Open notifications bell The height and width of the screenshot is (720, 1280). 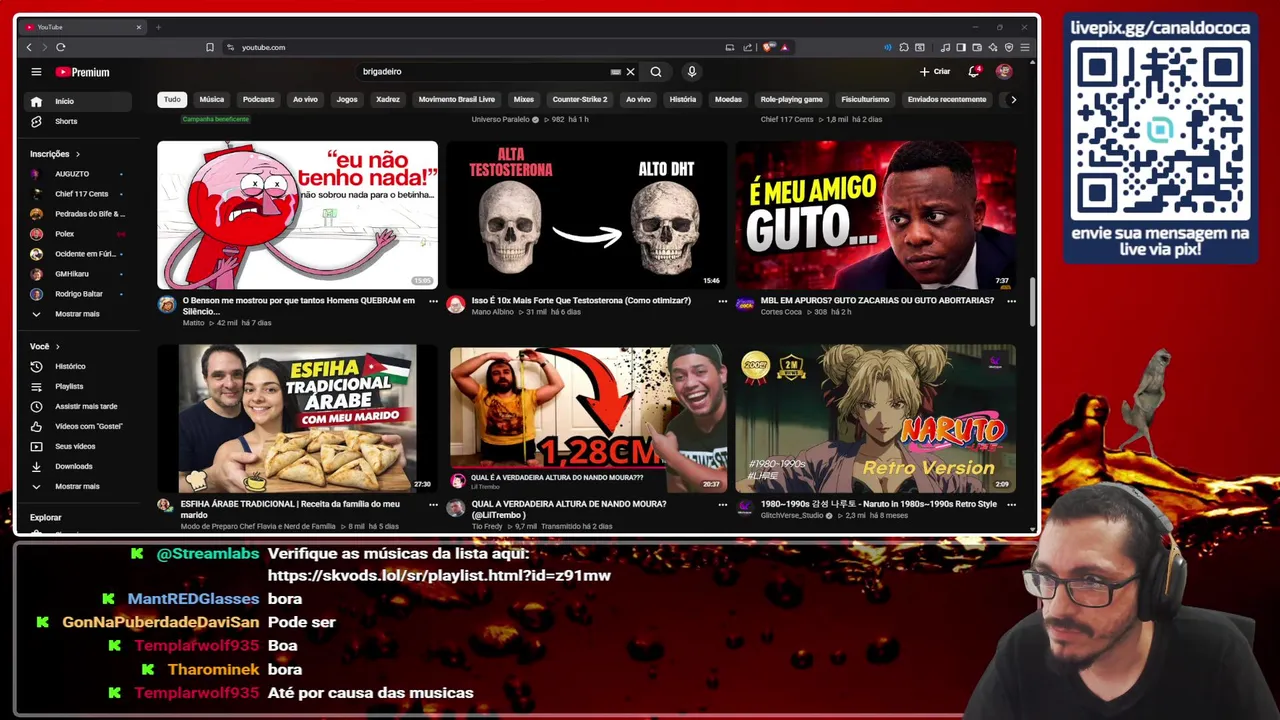point(973,72)
